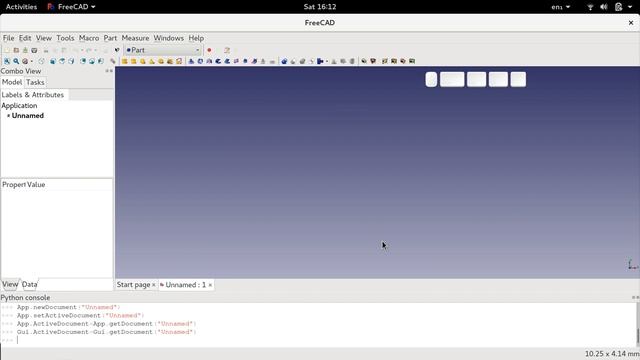The image size is (640, 360).
Task: Open the Macros dialog icon
Action: pos(227,50)
